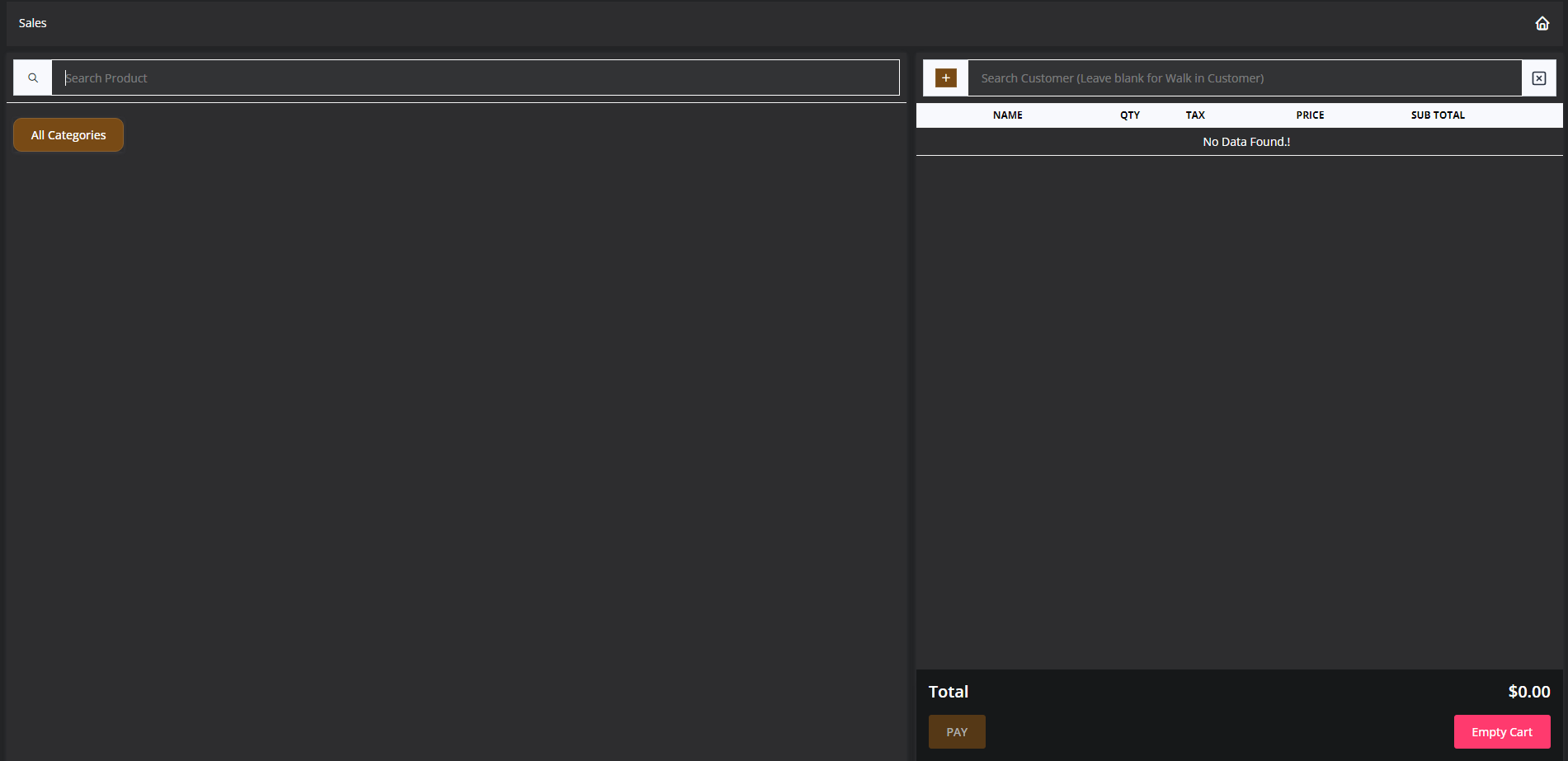Click the NAME column header
The width and height of the screenshot is (1568, 761).
pyautogui.click(x=1007, y=115)
